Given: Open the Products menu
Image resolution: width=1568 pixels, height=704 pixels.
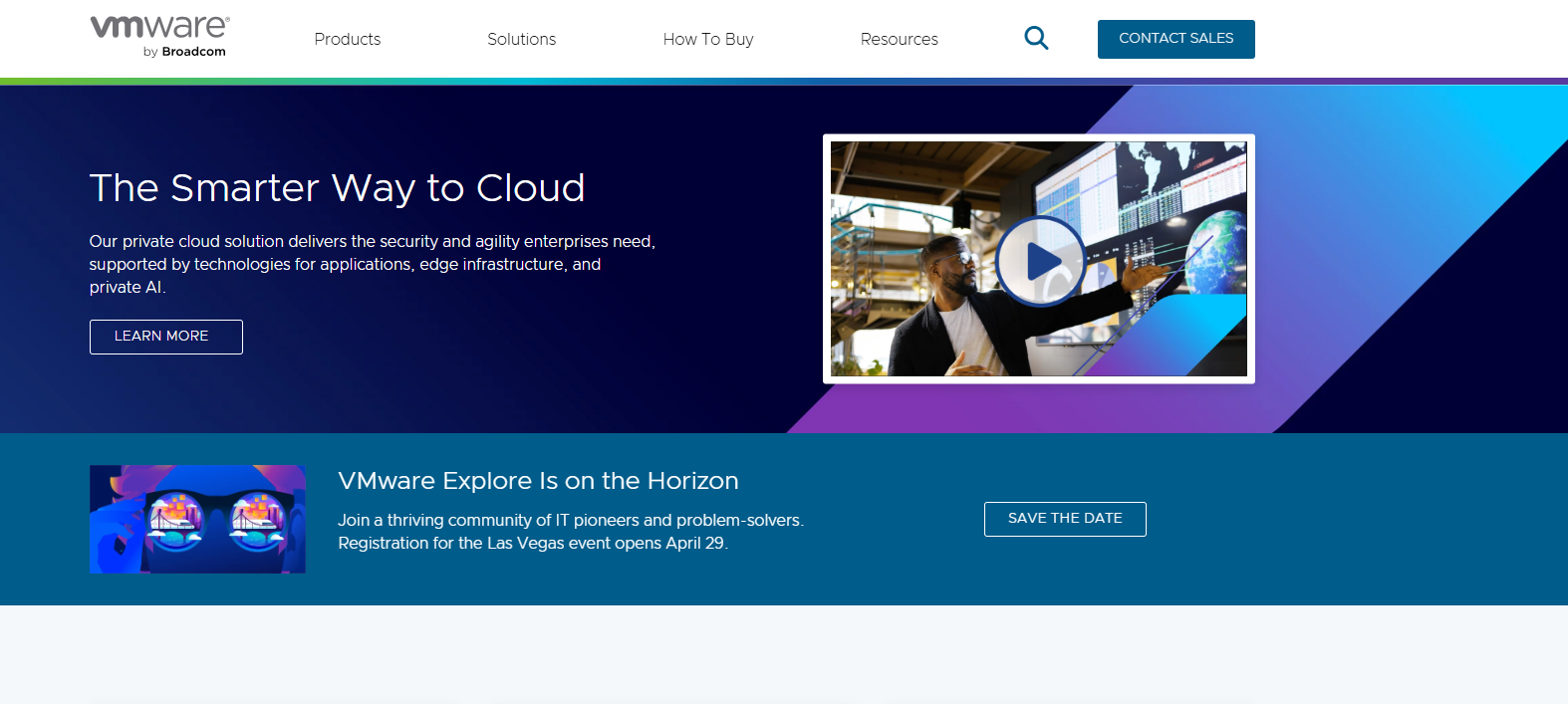Looking at the screenshot, I should click(348, 39).
